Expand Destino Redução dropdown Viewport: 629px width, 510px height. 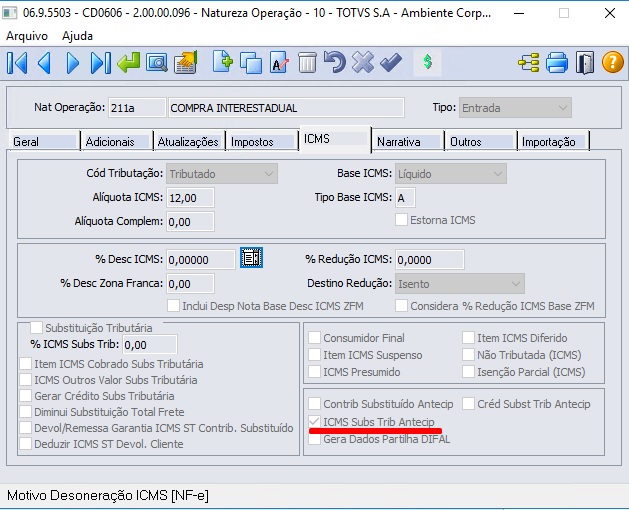[x=460, y=284]
